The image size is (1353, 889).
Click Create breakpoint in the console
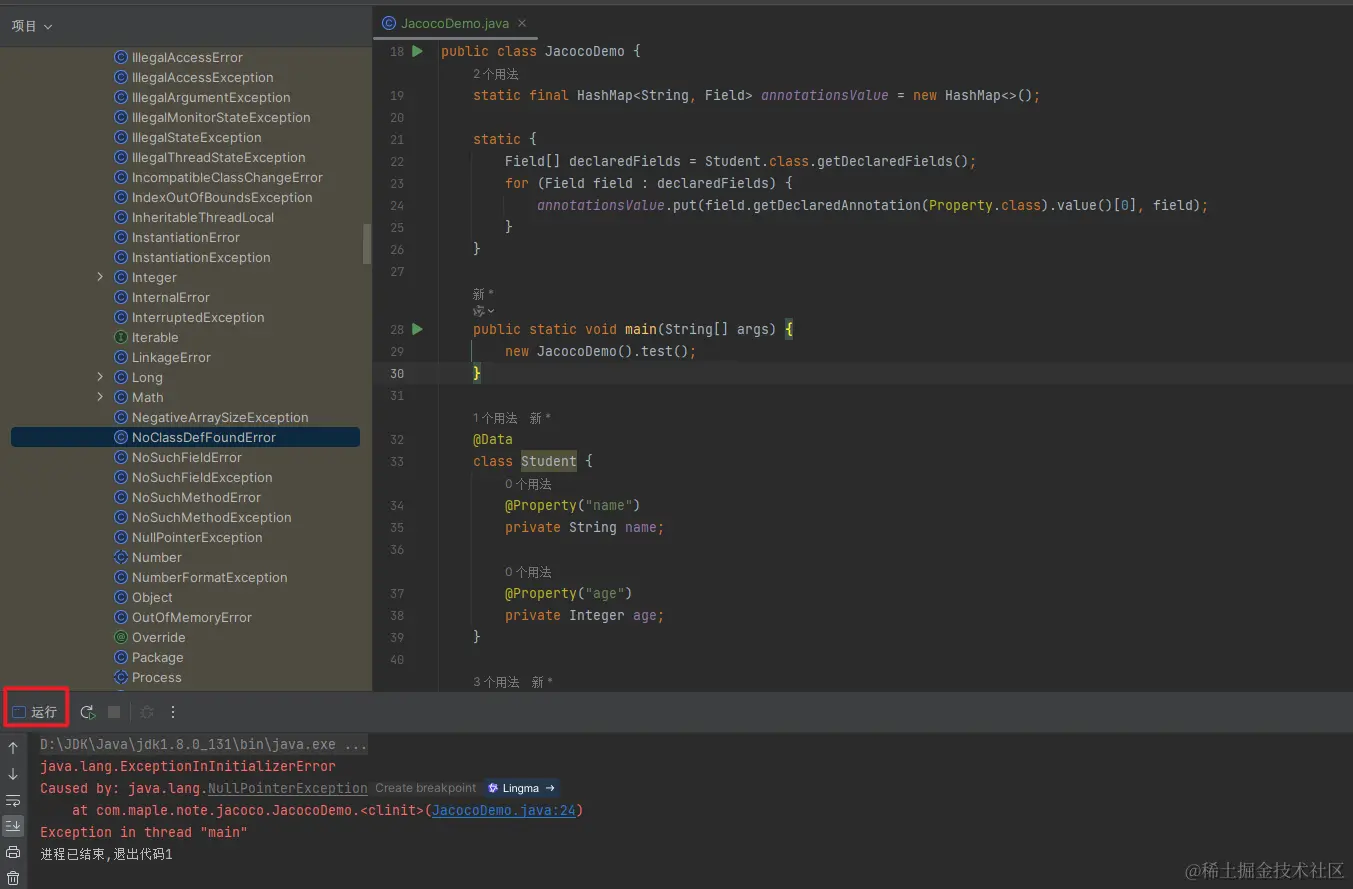pos(426,789)
